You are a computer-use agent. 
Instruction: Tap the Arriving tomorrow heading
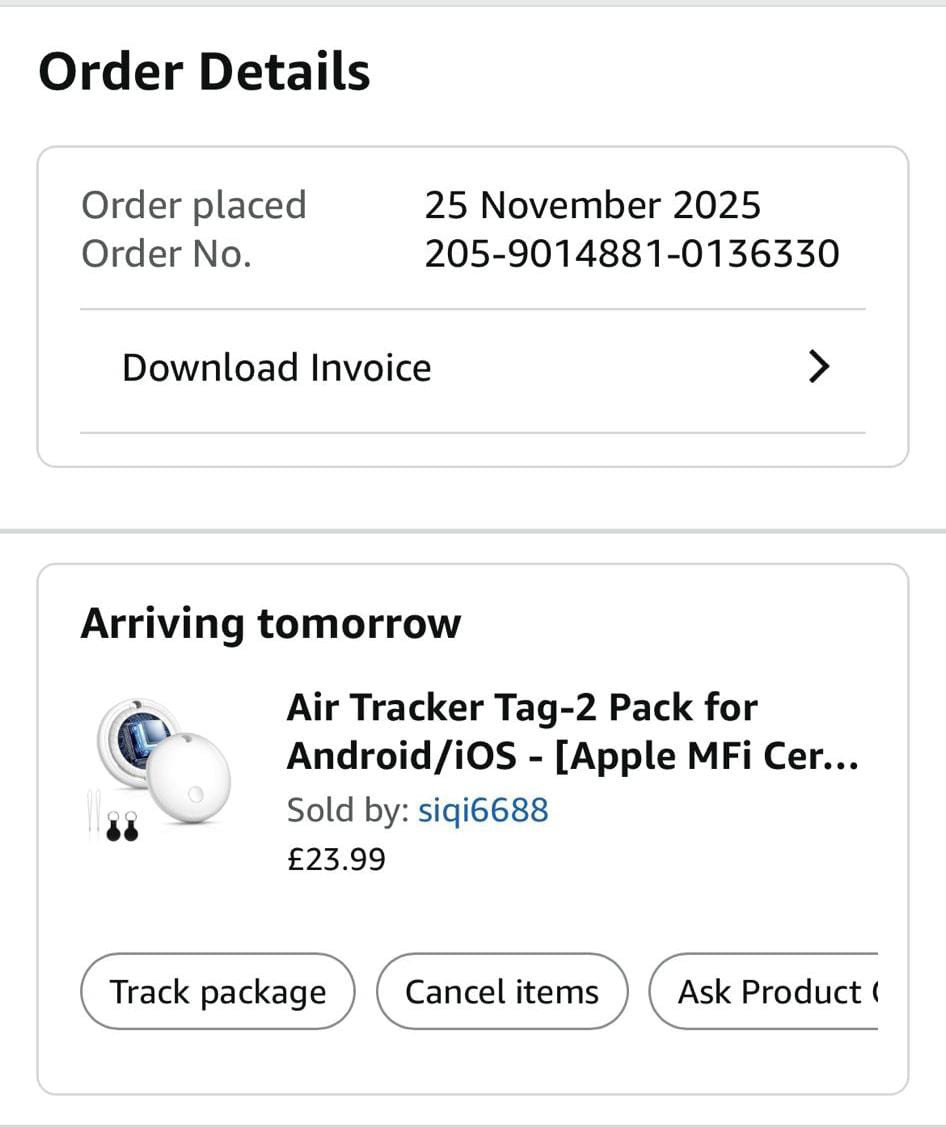click(x=271, y=623)
